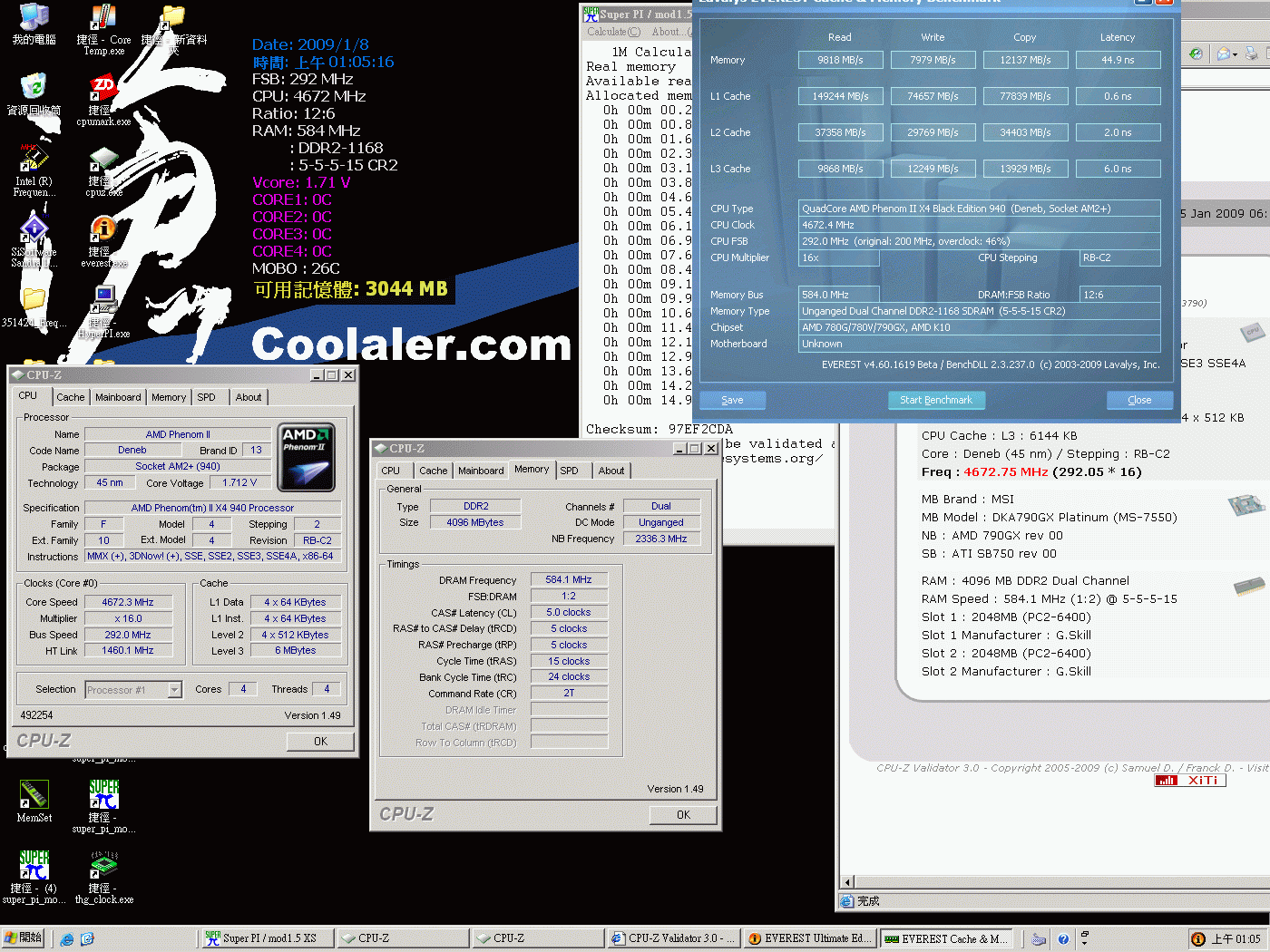Click the taskbar clock showing 01:05
1270x952 pixels.
[x=1236, y=939]
